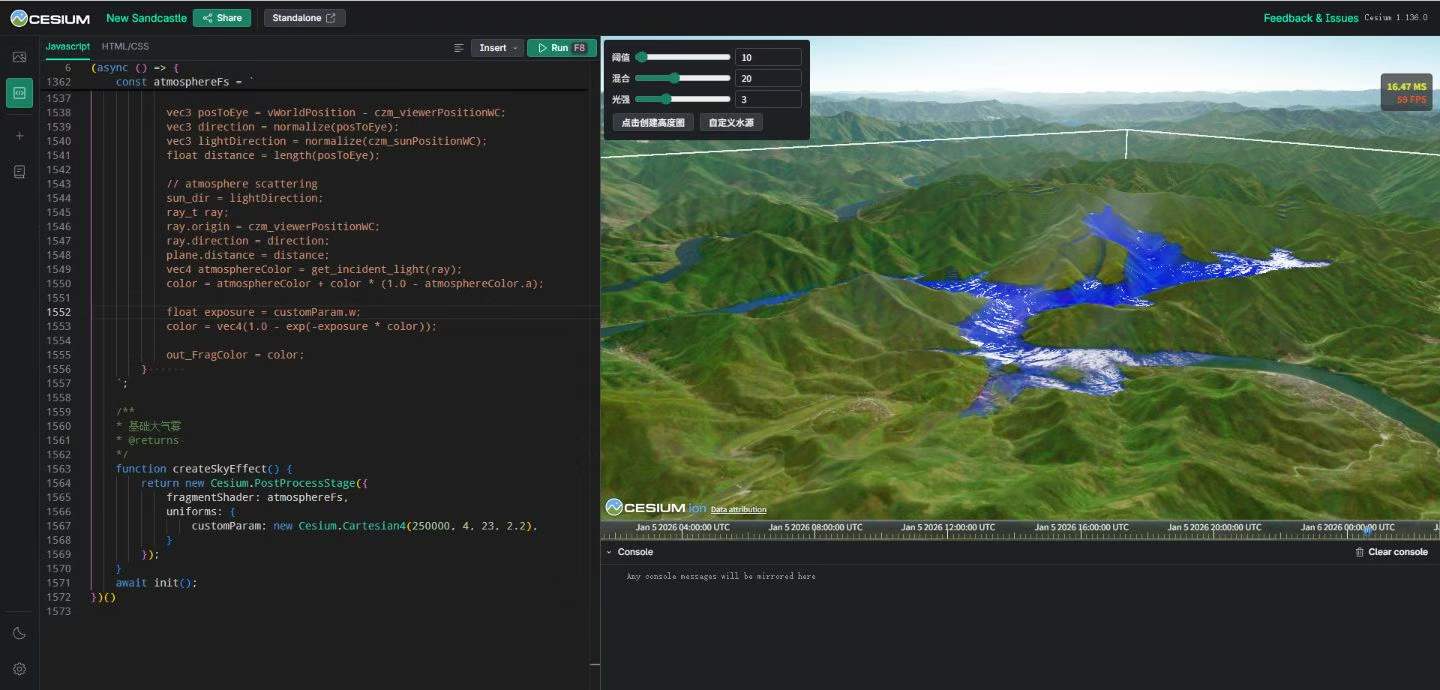Select the code editor sidebar icon

[19, 93]
